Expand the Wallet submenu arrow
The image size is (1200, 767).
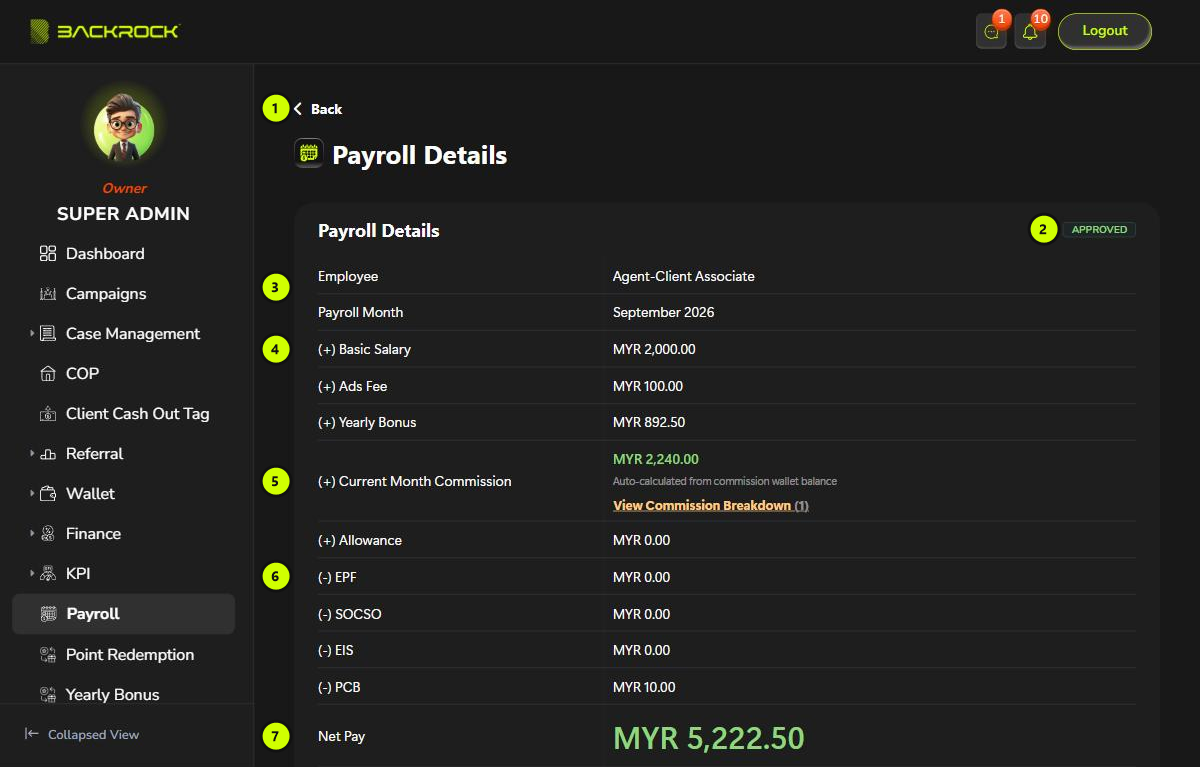pyautogui.click(x=32, y=494)
